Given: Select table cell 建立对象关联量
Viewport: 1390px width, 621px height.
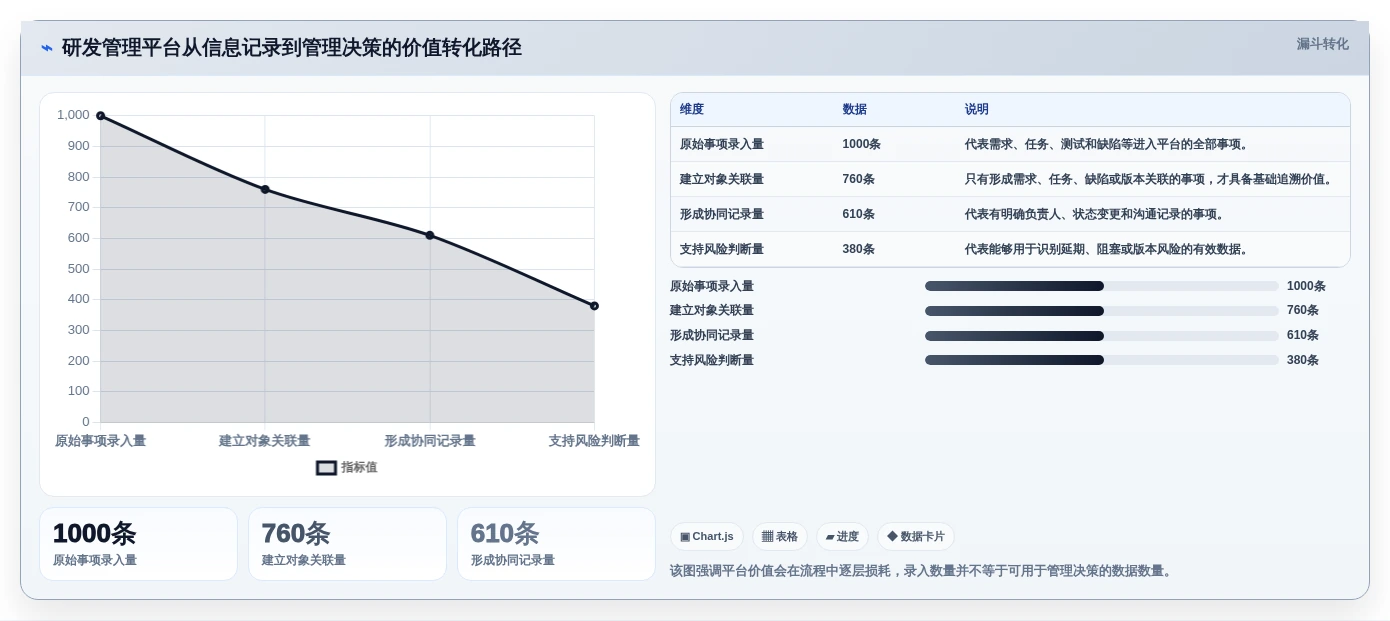Looking at the screenshot, I should coord(722,179).
